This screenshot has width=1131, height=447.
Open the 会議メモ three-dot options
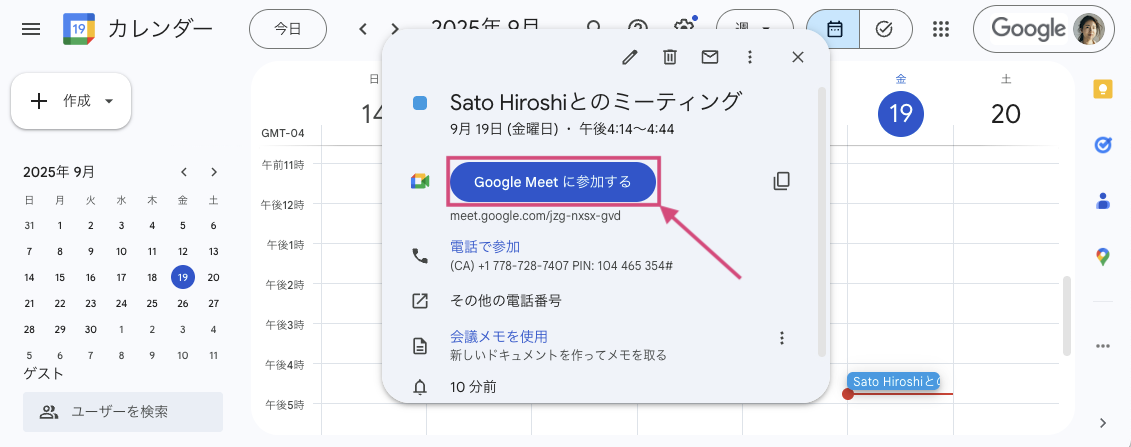point(781,337)
